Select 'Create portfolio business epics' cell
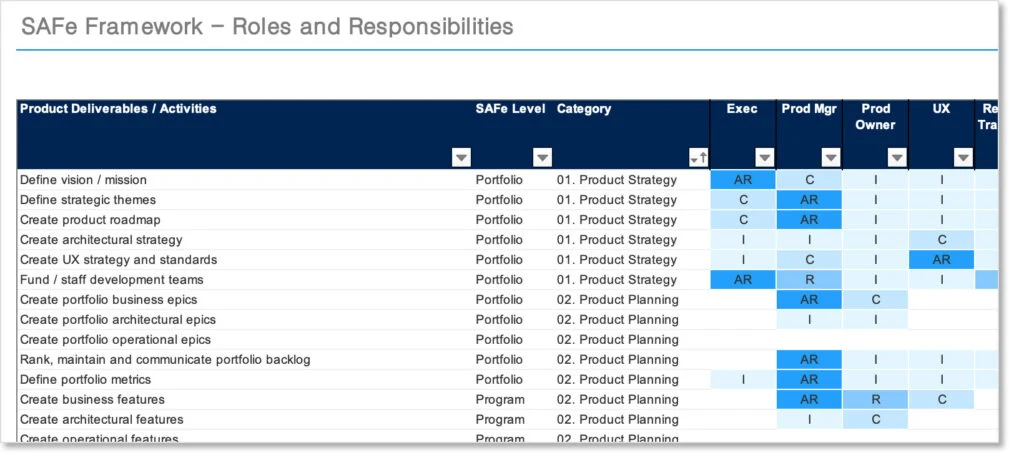 [244, 300]
